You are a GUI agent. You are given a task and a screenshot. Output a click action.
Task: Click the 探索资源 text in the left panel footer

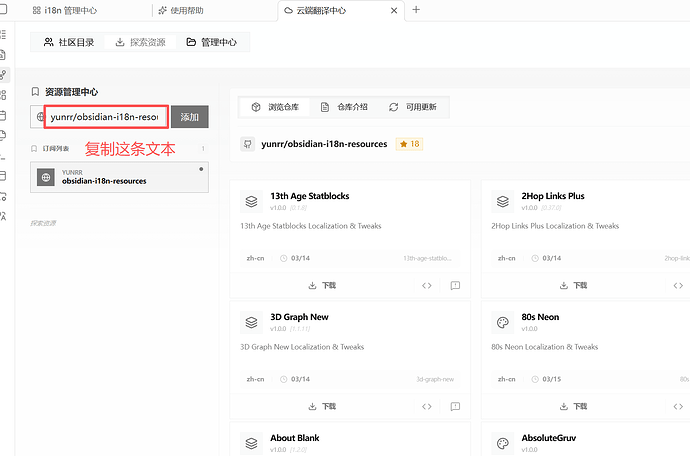point(43,223)
